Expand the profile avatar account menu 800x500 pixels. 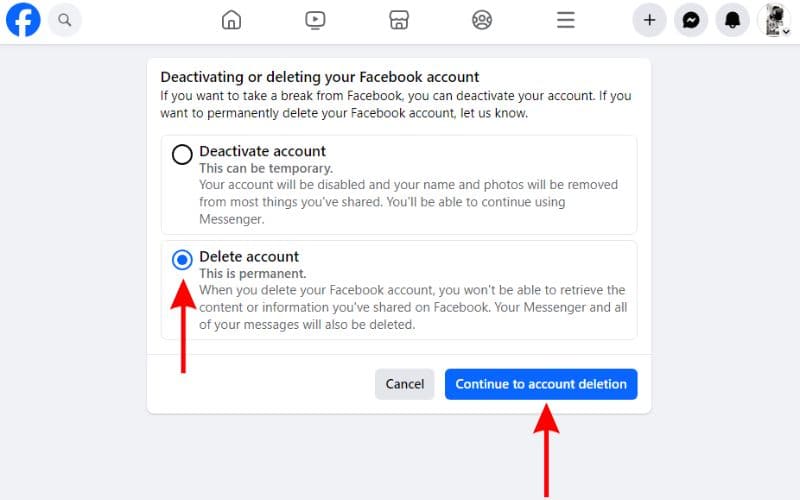(x=774, y=20)
